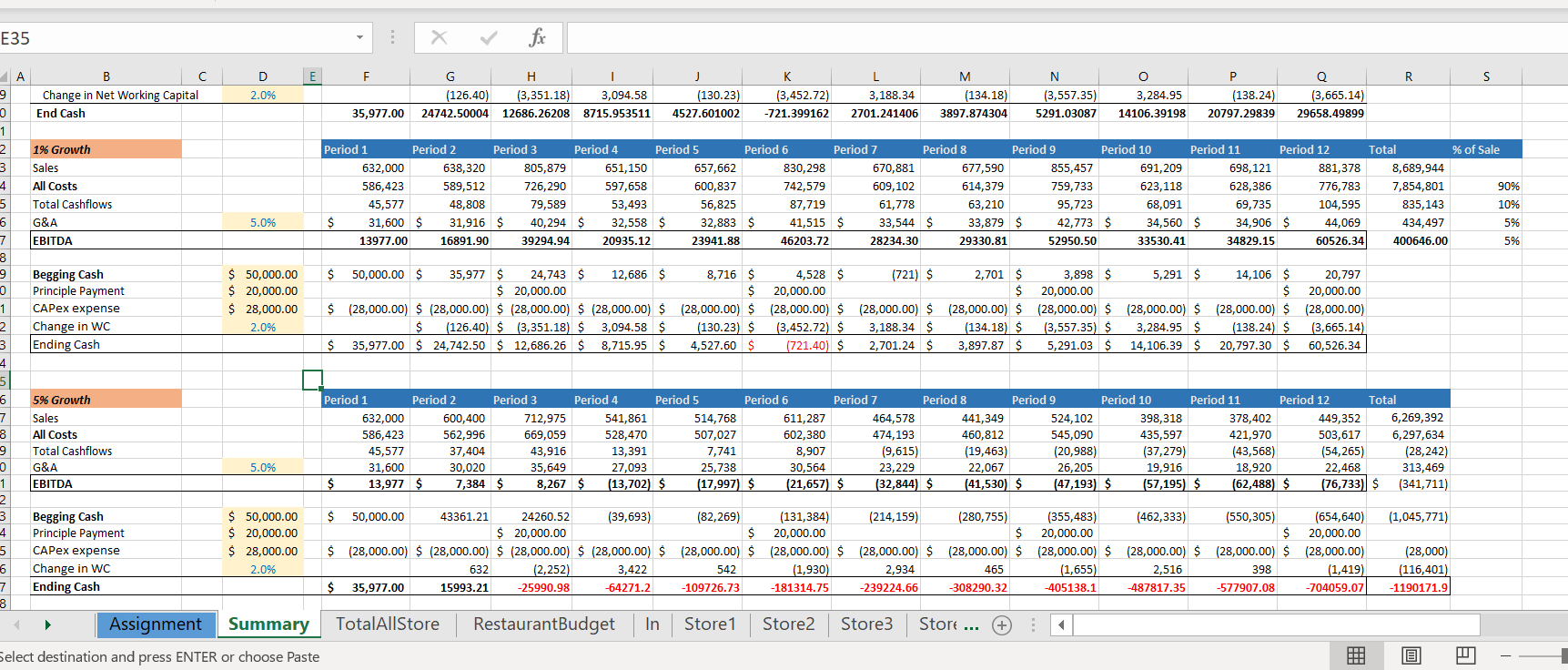Click the sheet tab scroll left arrow
Viewport: 1568px width, 670px height.
(16, 624)
